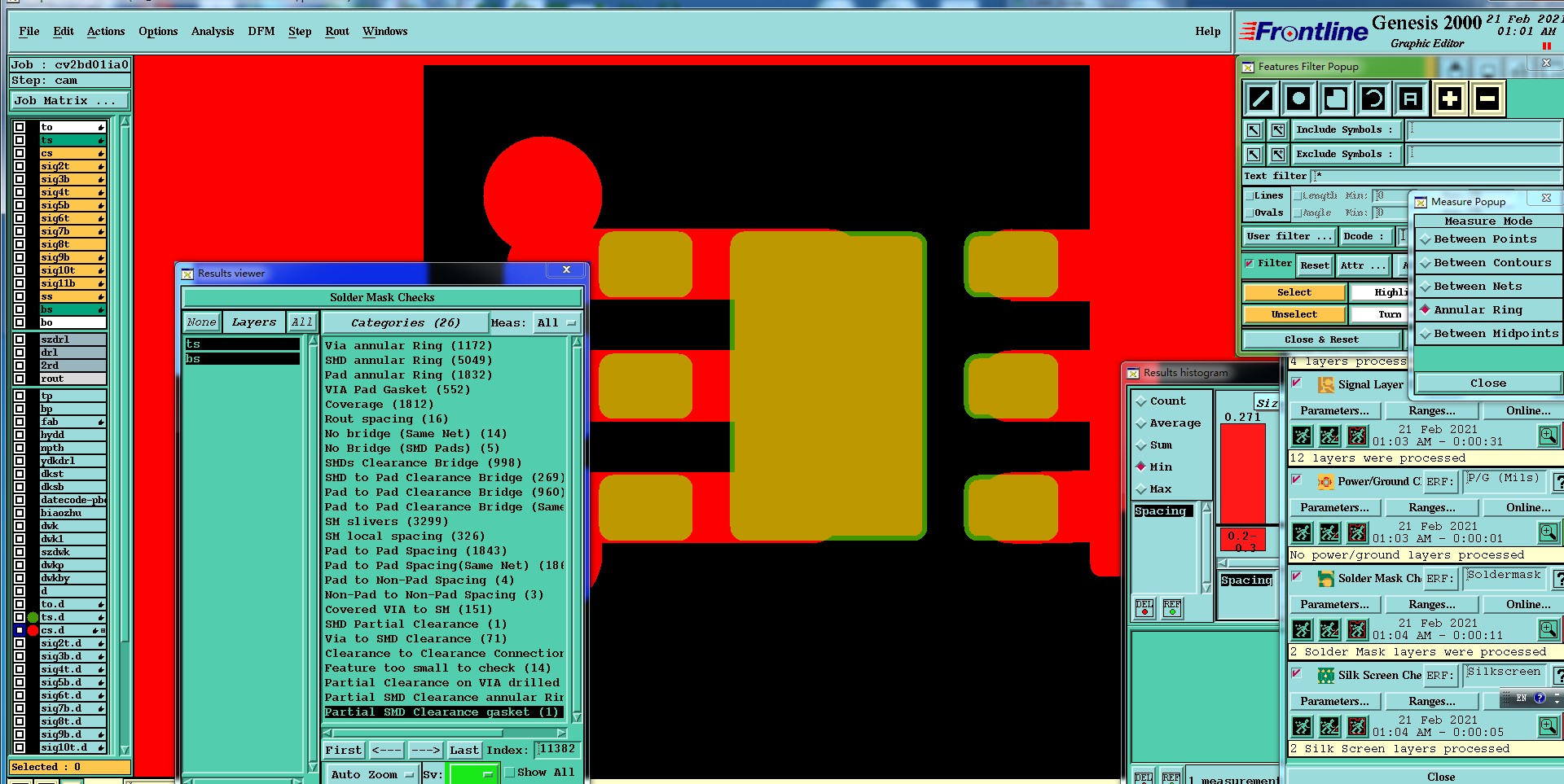The image size is (1564, 784).
Task: Click the zoom results icon for Signal Layer
Action: (1548, 436)
